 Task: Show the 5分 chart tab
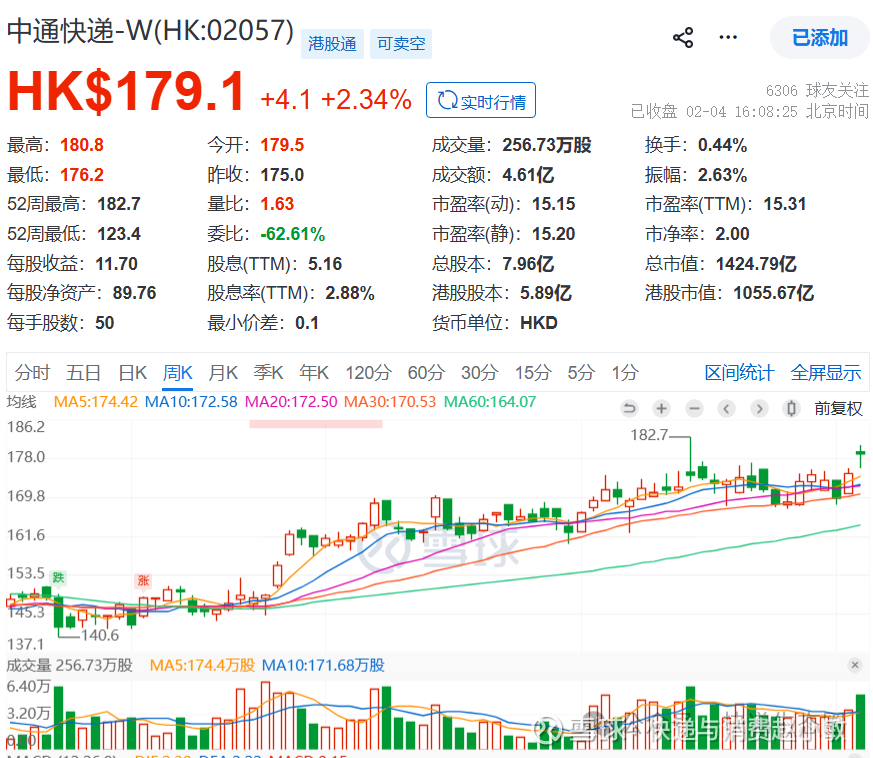coord(581,372)
